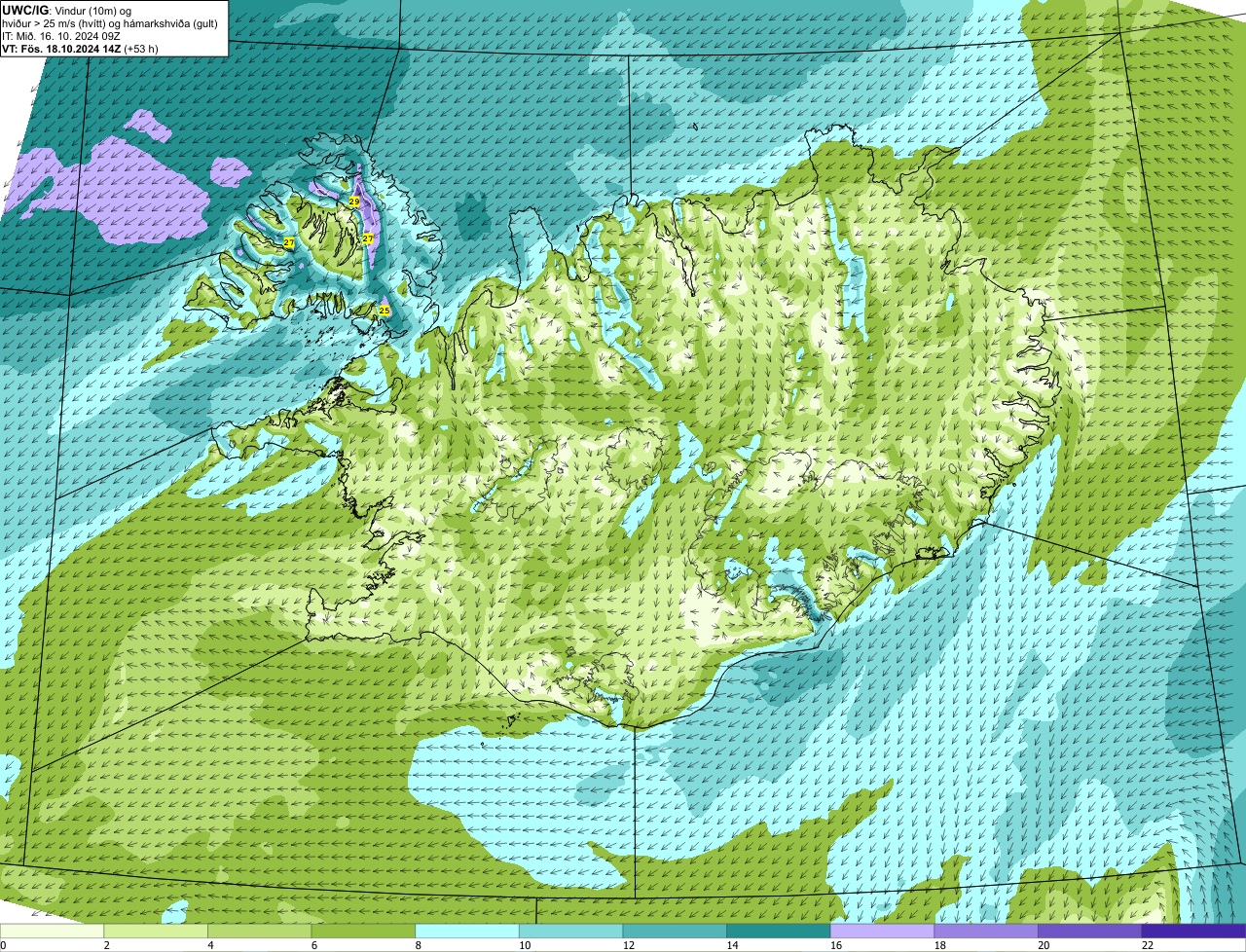Click the legend scale label 8
This screenshot has width=1246, height=952.
pyautogui.click(x=417, y=945)
